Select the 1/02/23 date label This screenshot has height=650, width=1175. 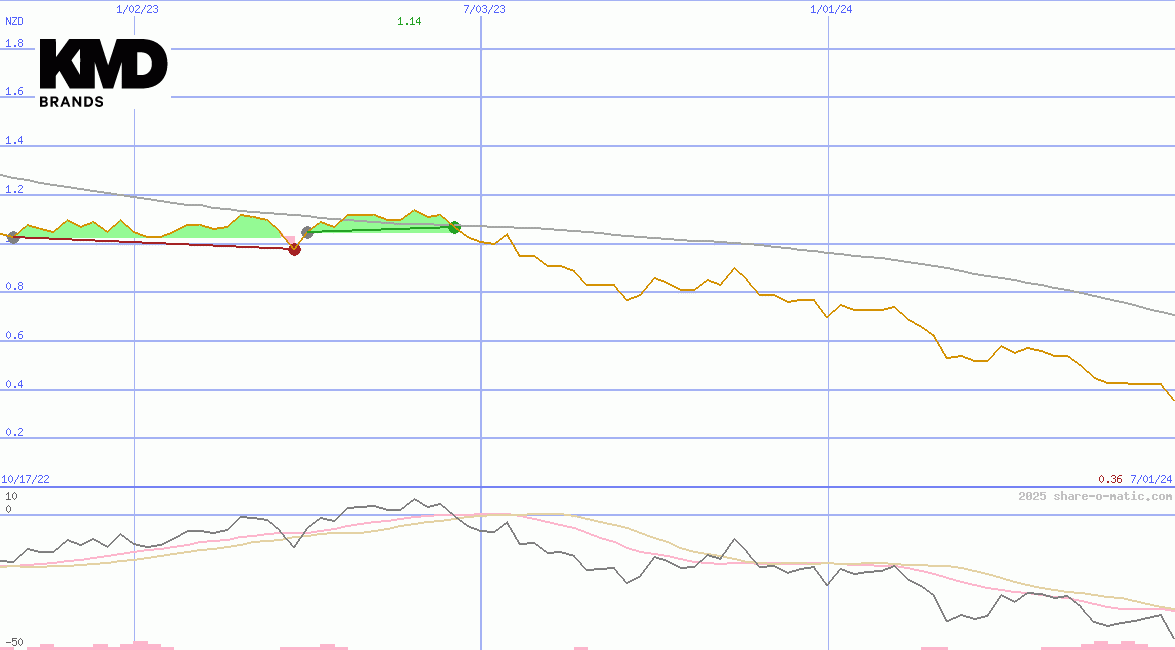click(x=137, y=9)
